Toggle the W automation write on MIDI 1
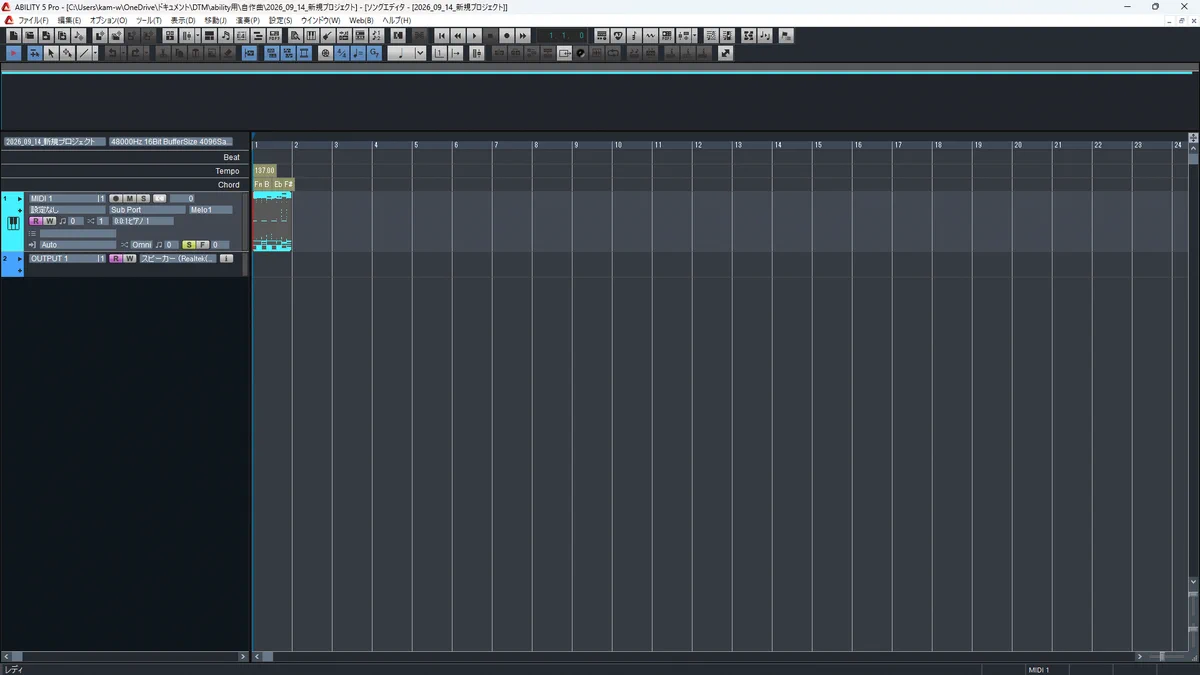Viewport: 1200px width, 675px height. (49, 221)
